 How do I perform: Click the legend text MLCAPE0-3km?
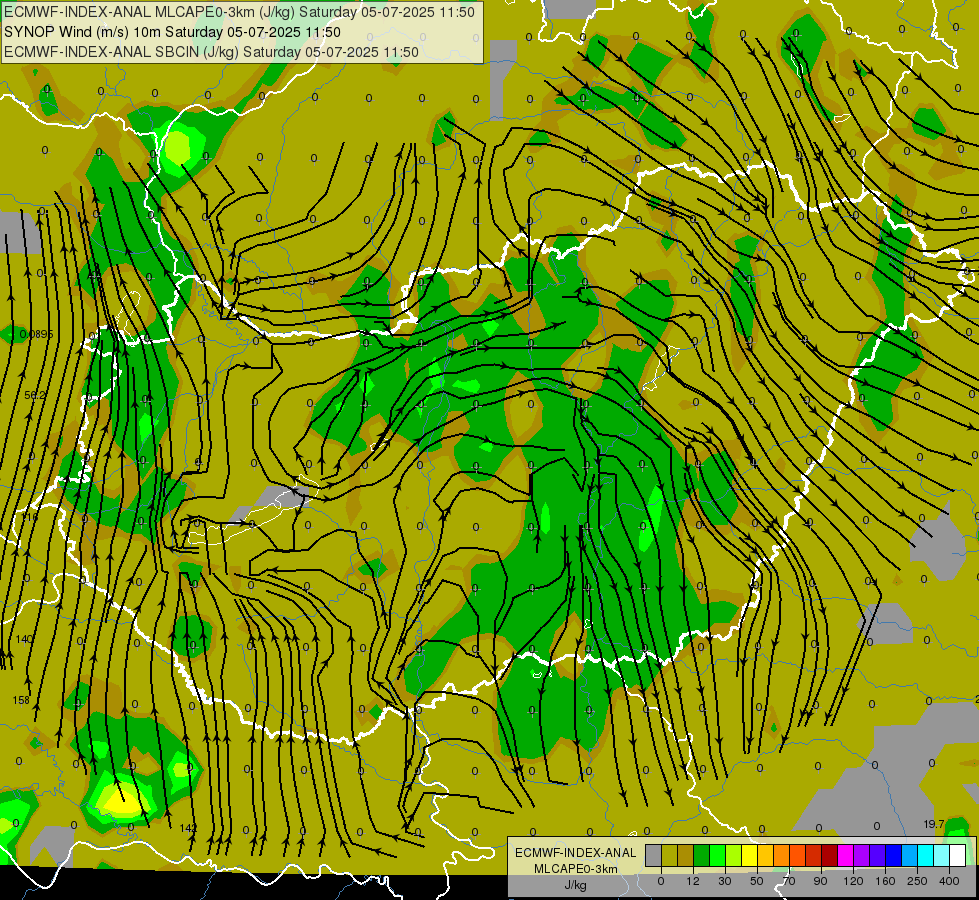coord(576,869)
